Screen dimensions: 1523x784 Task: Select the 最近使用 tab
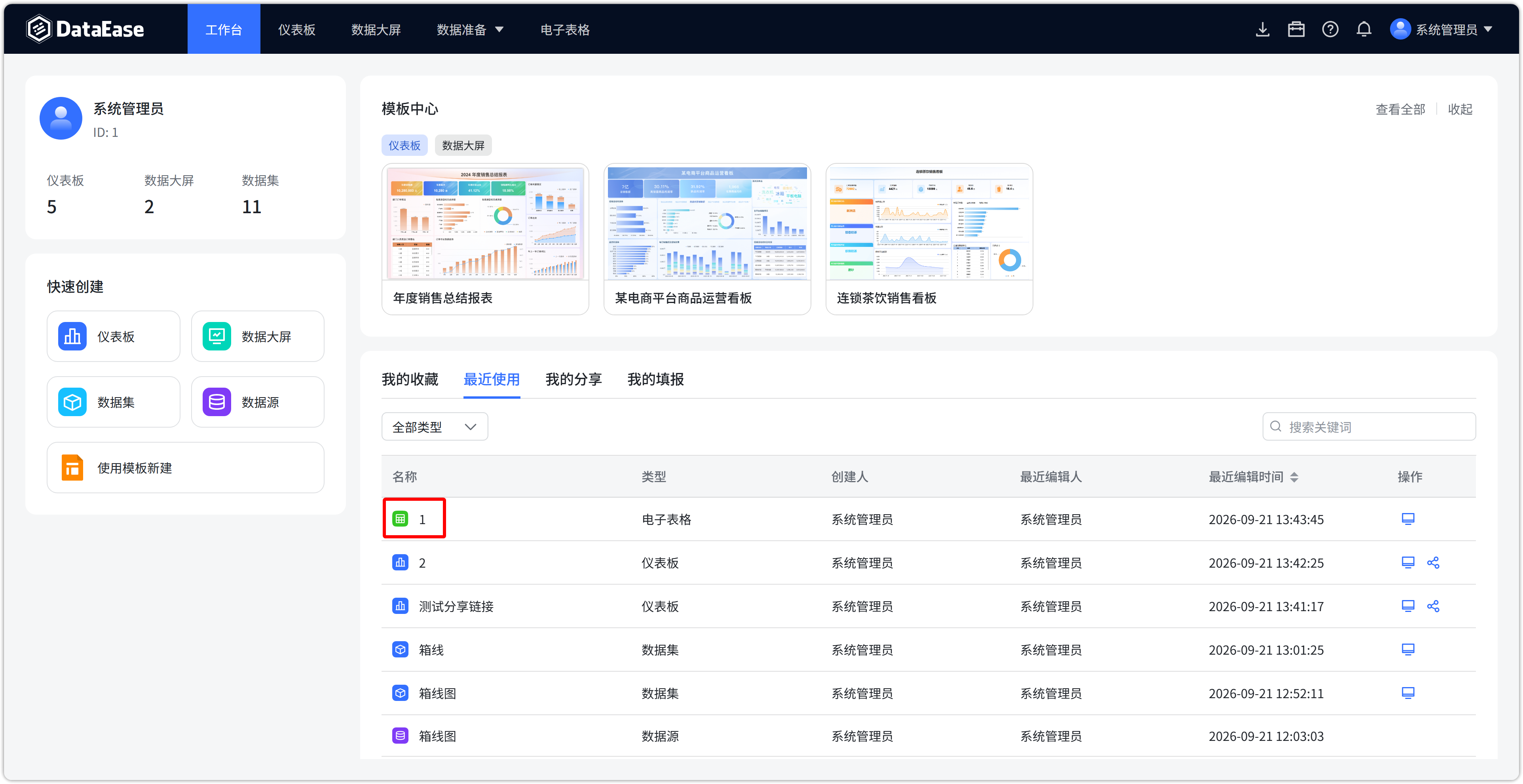coord(491,379)
